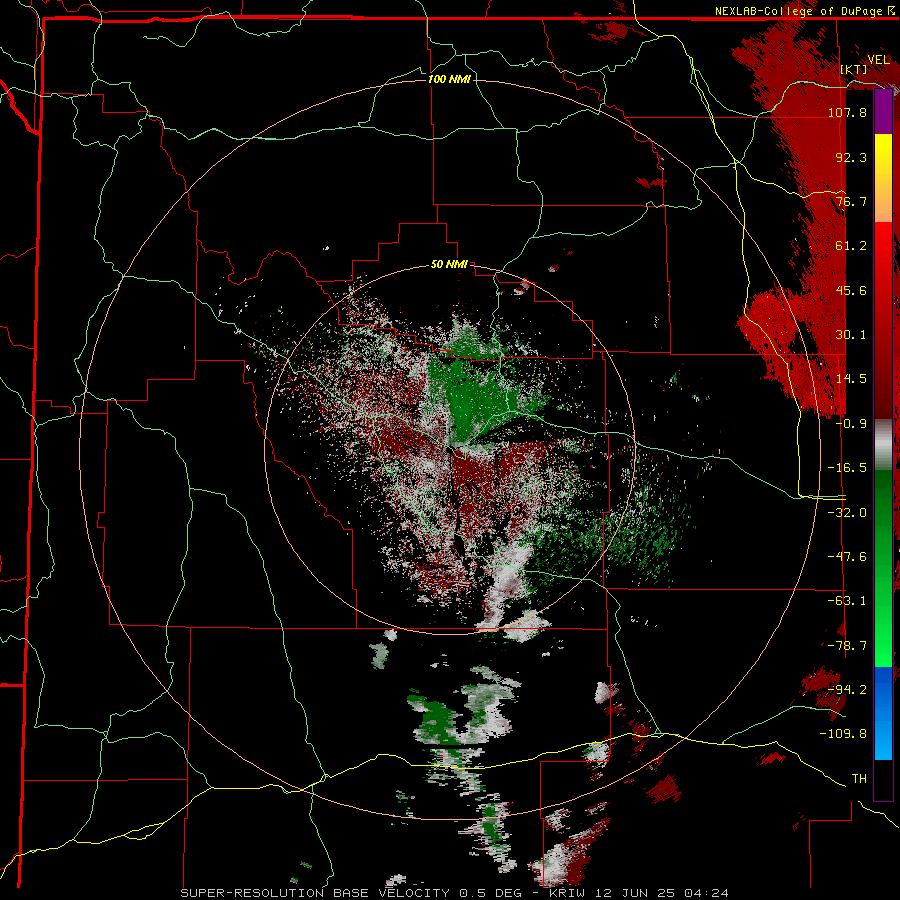900x900 pixels.
Task: Click the VEL legend title
Action: tap(878, 60)
